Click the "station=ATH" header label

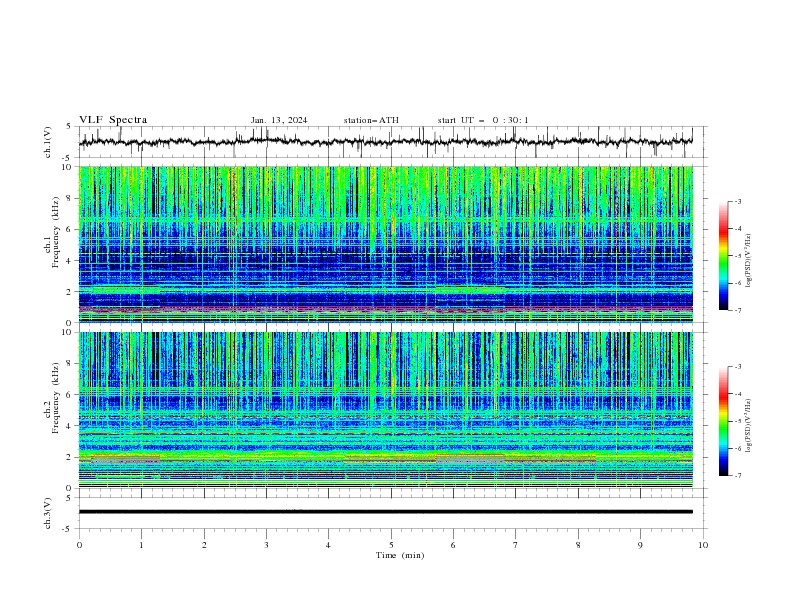(x=371, y=120)
